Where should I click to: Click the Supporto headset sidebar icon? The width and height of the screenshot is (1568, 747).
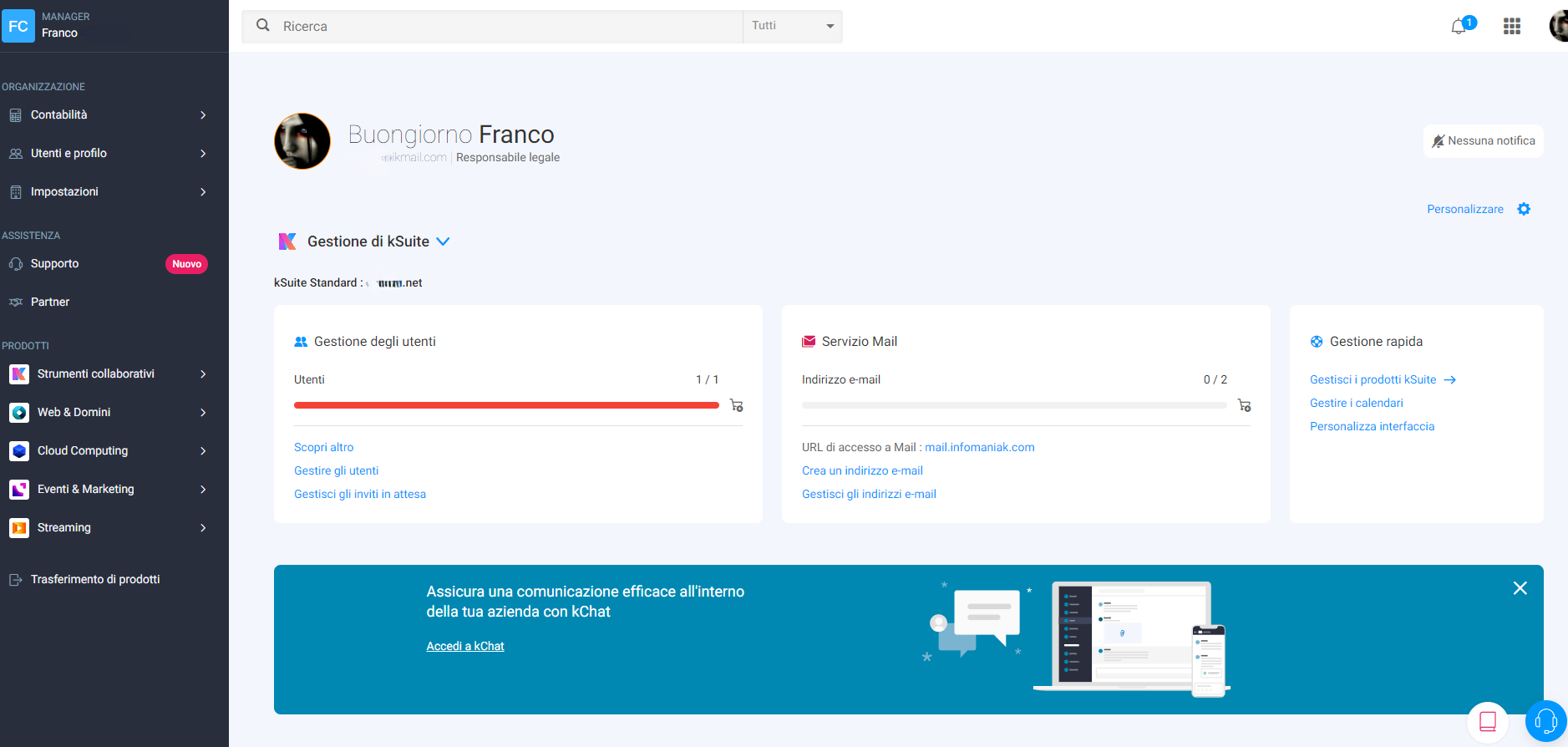(x=16, y=264)
